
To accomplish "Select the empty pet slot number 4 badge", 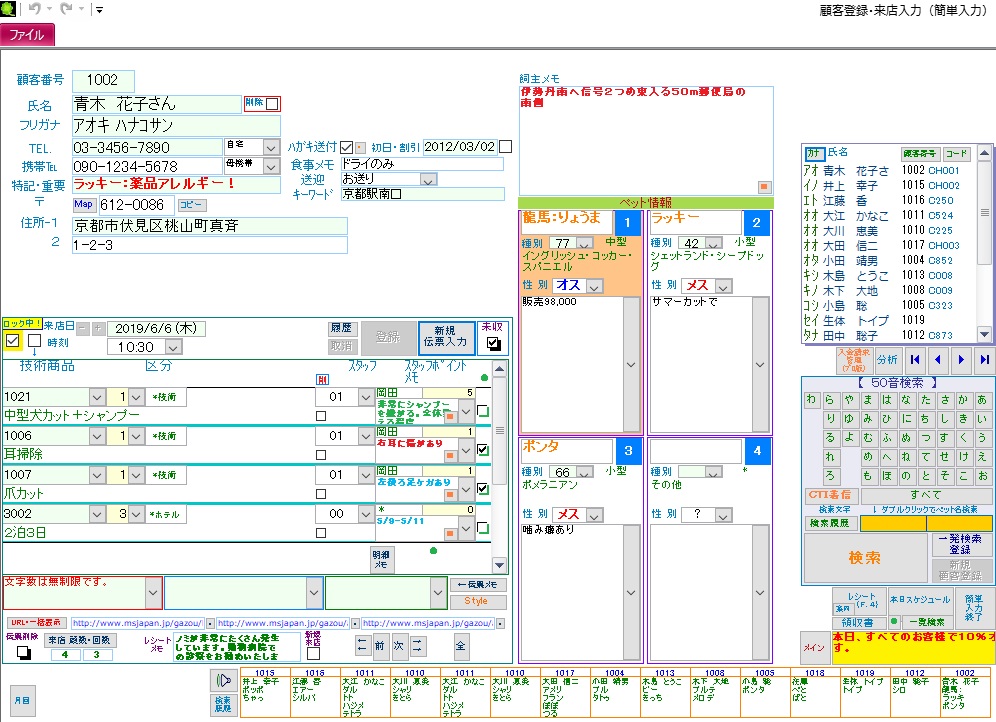I will pyautogui.click(x=757, y=451).
